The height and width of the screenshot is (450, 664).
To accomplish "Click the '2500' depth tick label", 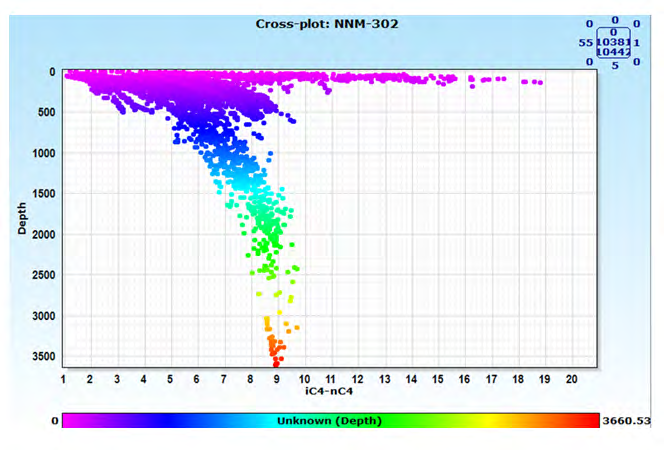I will tap(44, 275).
